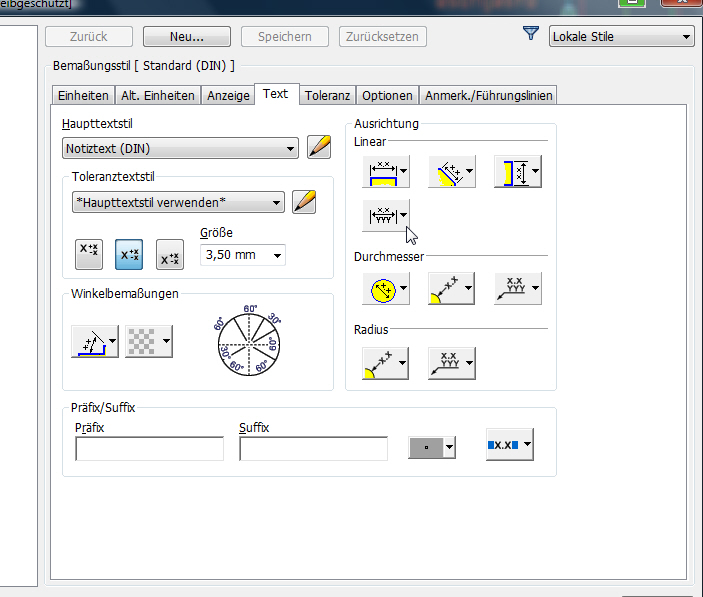The height and width of the screenshot is (597, 703).
Task: Click the Bemaßungsstil [ Standard (DIN) ] heading
Action: 143,65
